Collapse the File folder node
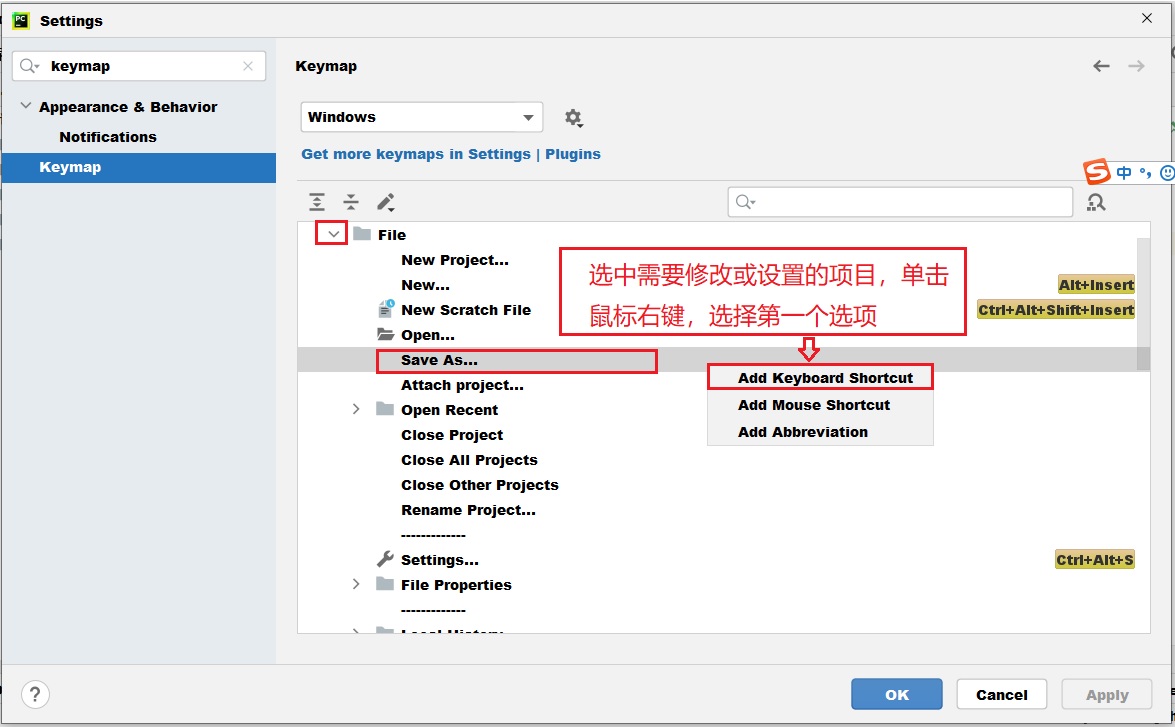The image size is (1175, 727). click(333, 234)
